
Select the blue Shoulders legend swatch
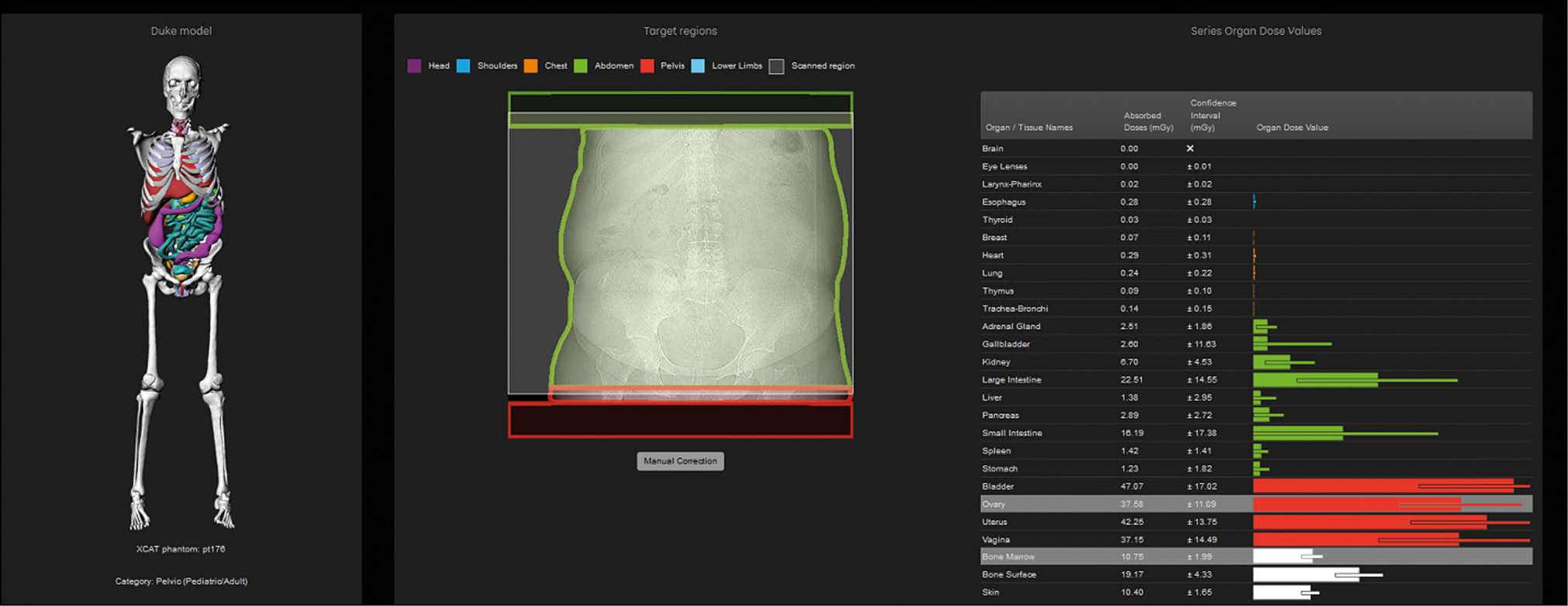(x=463, y=66)
